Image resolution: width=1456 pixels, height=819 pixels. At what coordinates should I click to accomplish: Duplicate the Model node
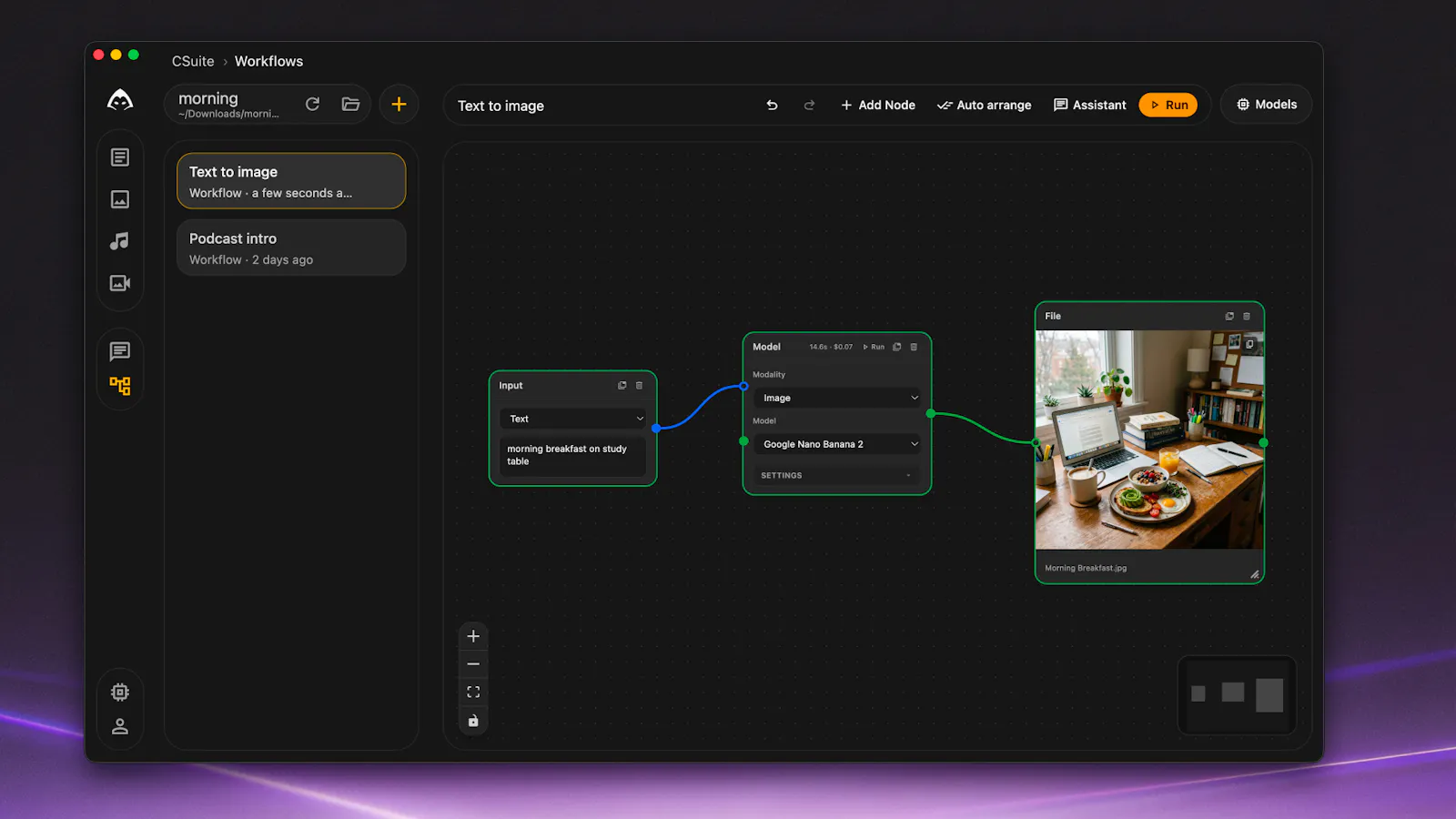(x=897, y=347)
